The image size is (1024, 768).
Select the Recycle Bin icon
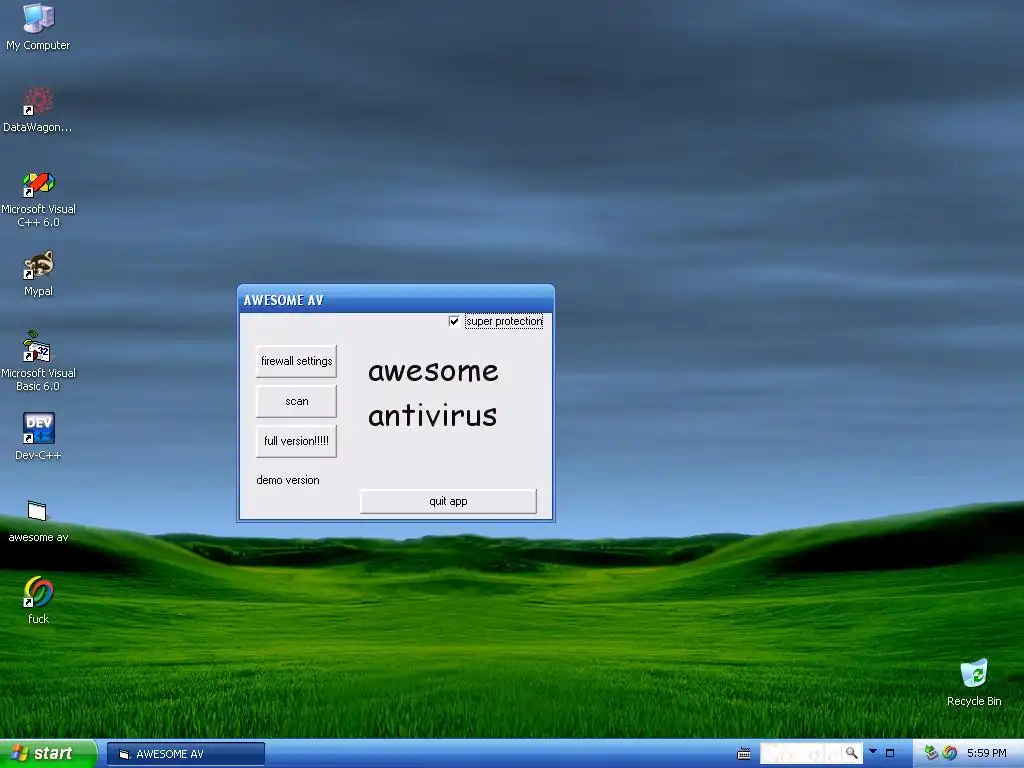[974, 682]
